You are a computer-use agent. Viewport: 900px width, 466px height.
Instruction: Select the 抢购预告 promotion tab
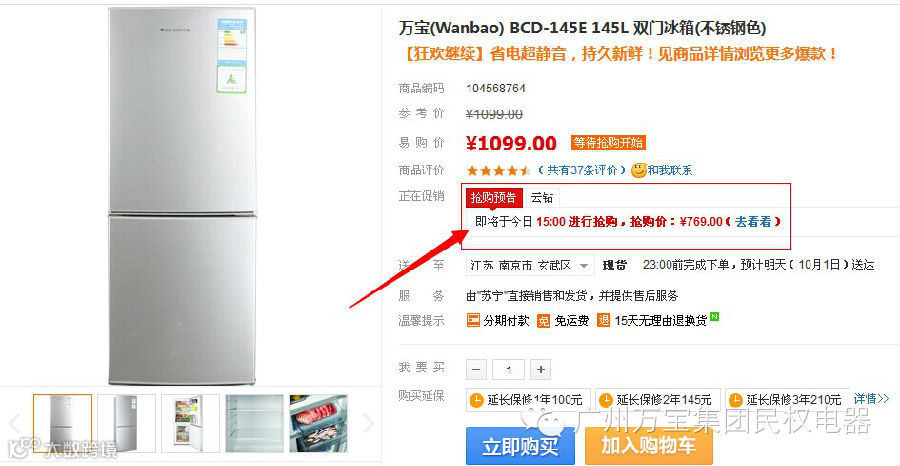(494, 198)
